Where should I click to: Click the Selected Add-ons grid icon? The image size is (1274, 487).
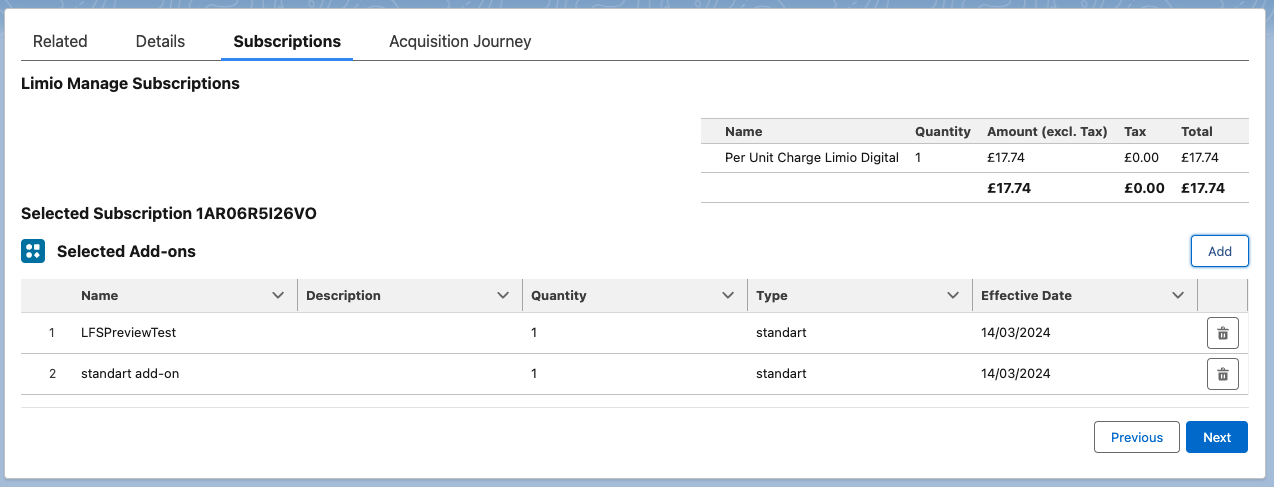33,251
